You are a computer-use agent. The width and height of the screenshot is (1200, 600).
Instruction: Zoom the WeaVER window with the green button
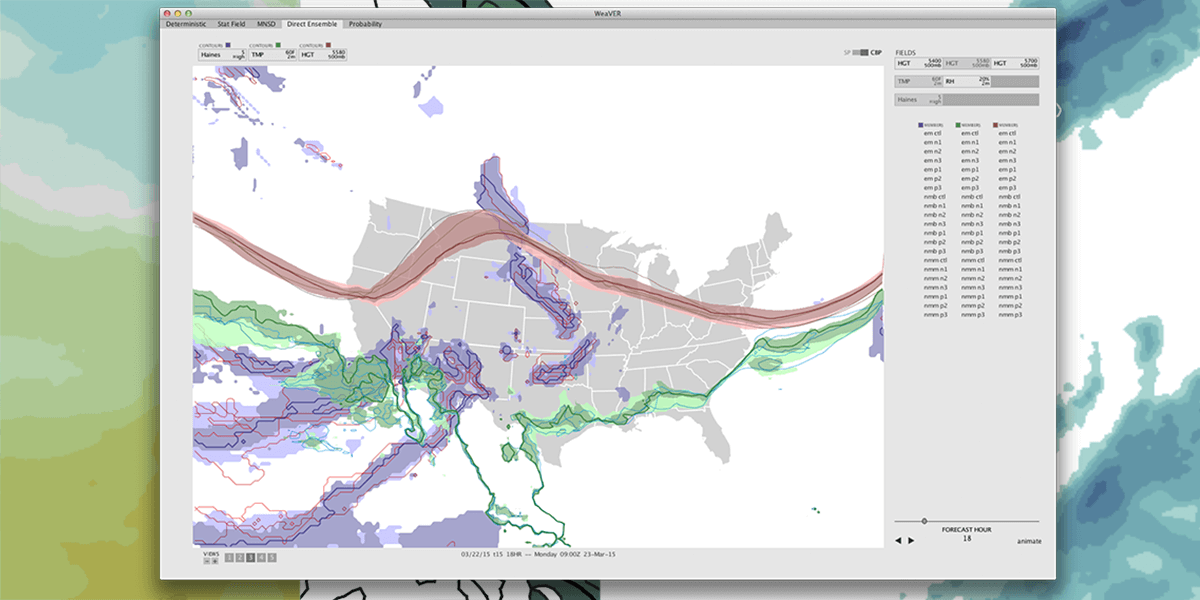coord(190,12)
